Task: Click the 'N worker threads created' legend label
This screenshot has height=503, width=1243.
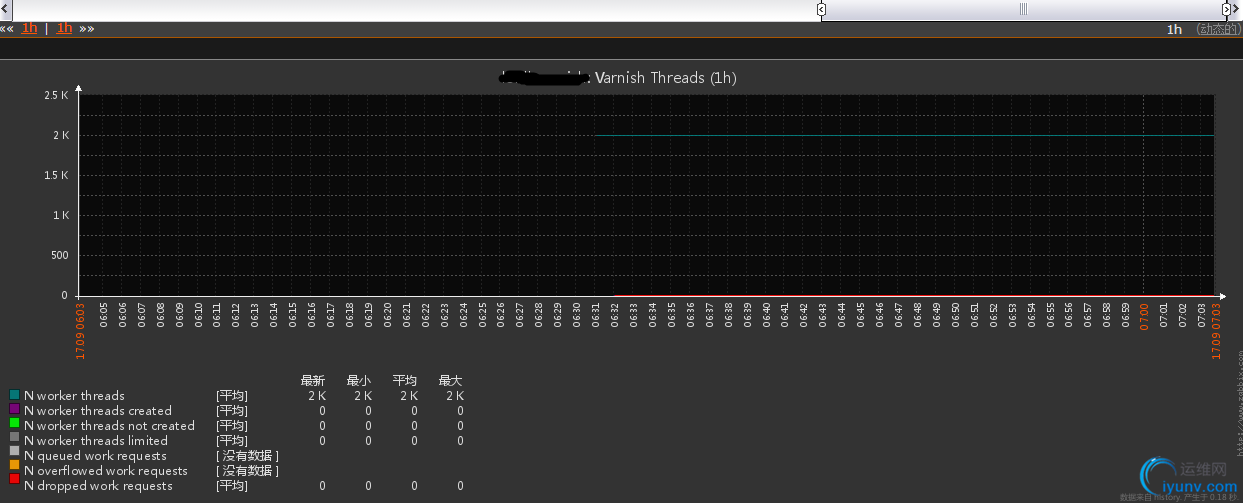Action: (x=98, y=411)
